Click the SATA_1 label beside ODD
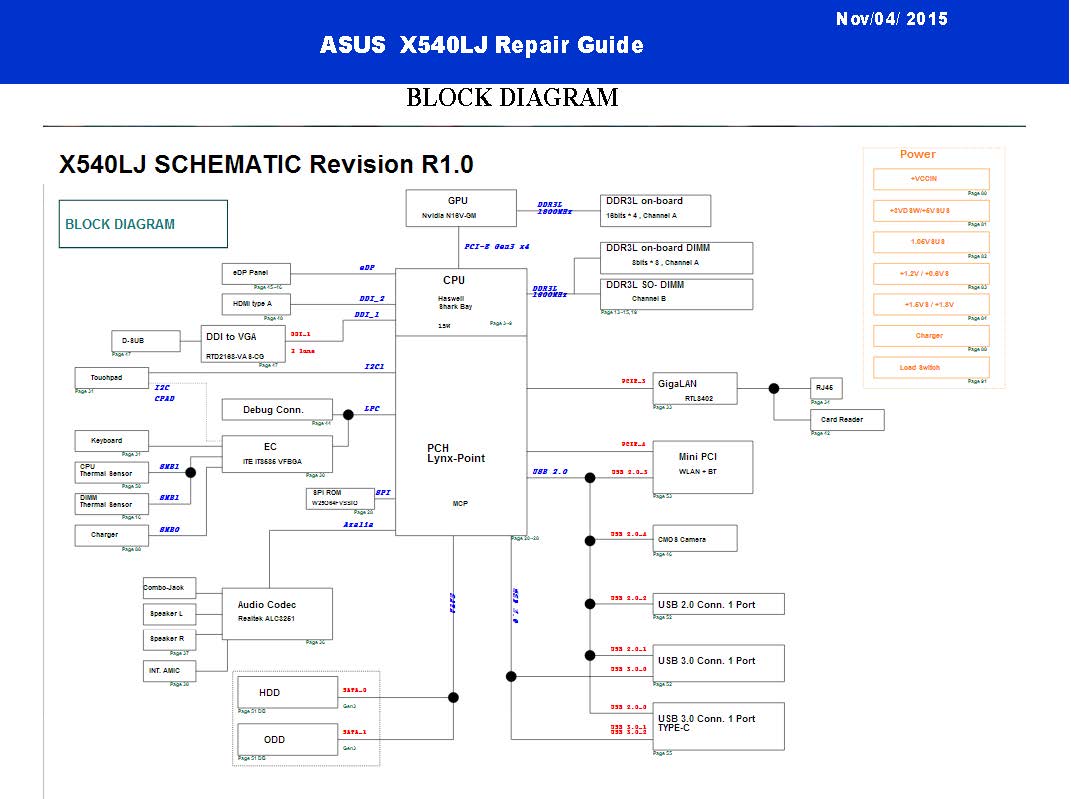This screenshot has width=1071, height=799. tap(354, 732)
